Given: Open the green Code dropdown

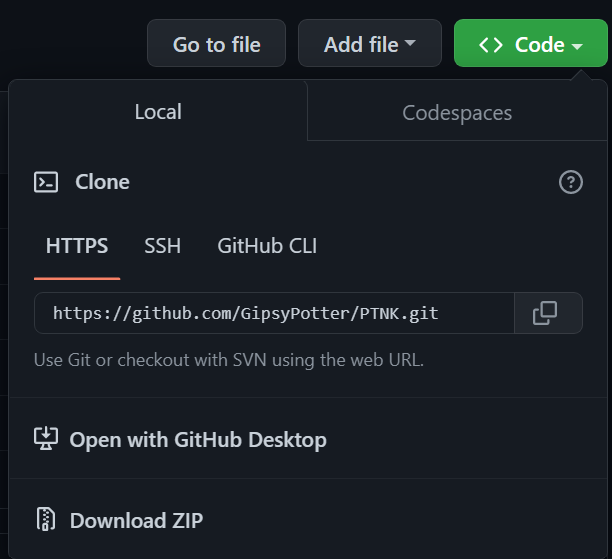Looking at the screenshot, I should click(530, 43).
